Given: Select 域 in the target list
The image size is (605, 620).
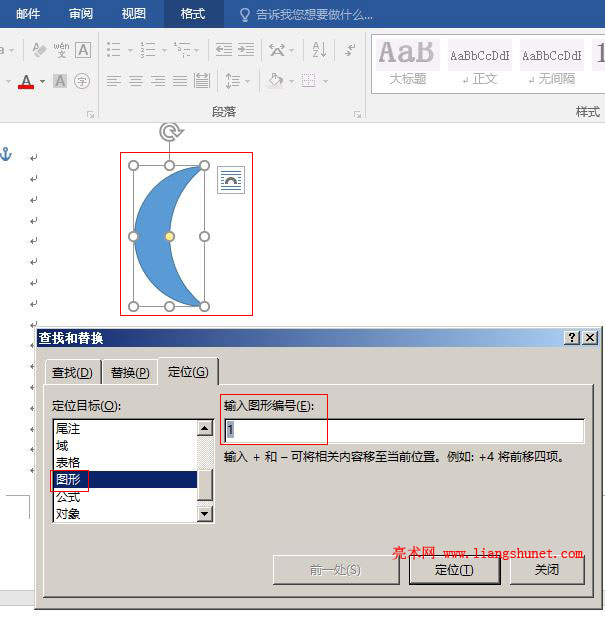Looking at the screenshot, I should click(125, 446).
